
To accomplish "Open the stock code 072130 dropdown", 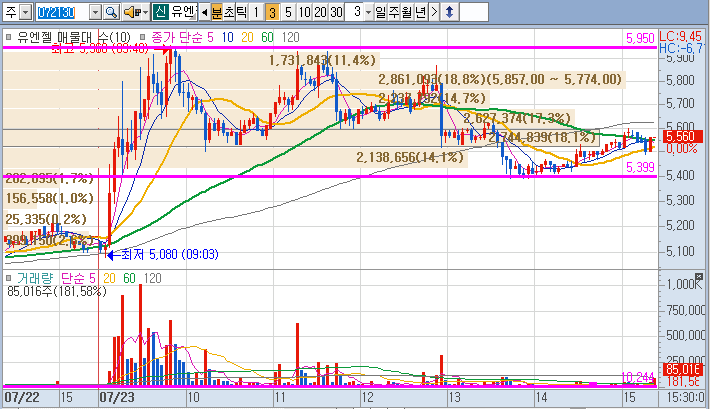I will pos(95,12).
